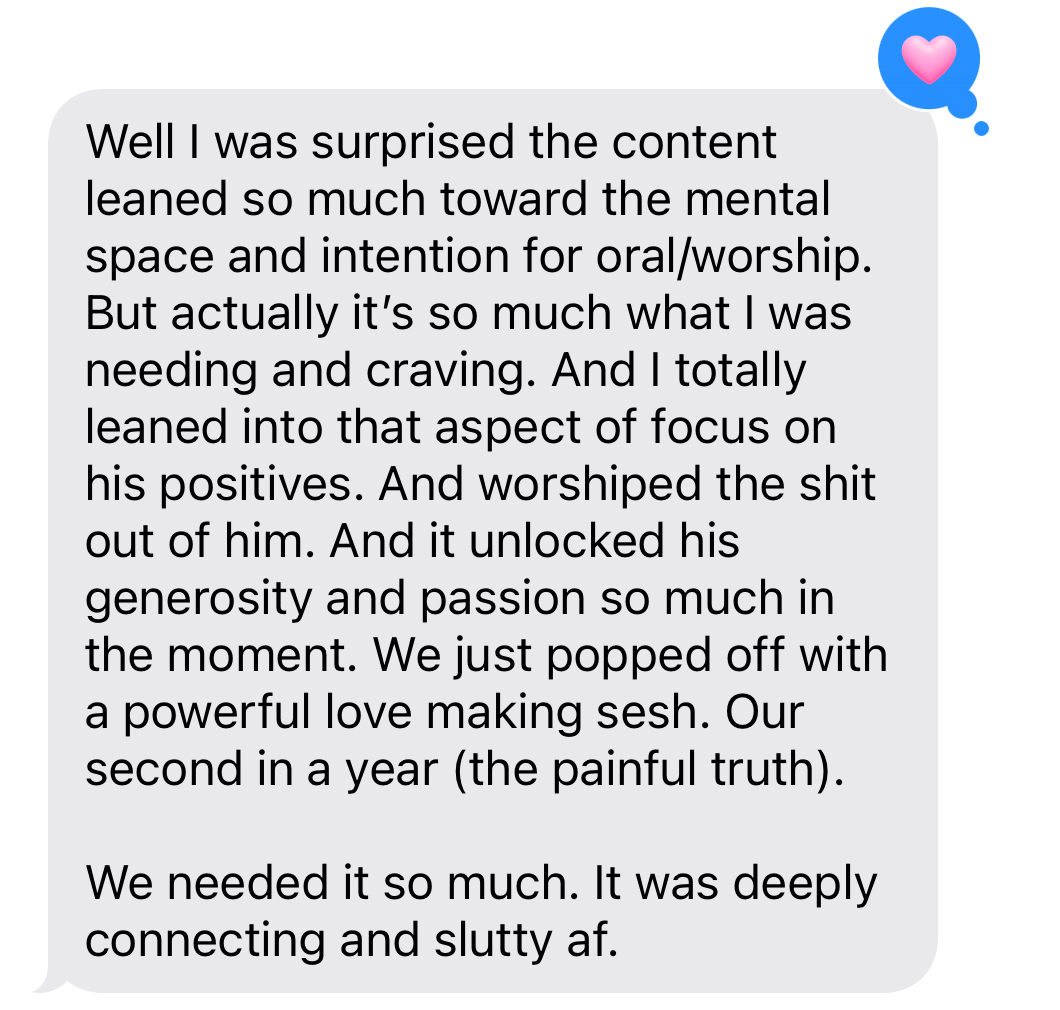
Task: Click the blue tapback bubble around the heart
Action: pyautogui.click(x=929, y=59)
